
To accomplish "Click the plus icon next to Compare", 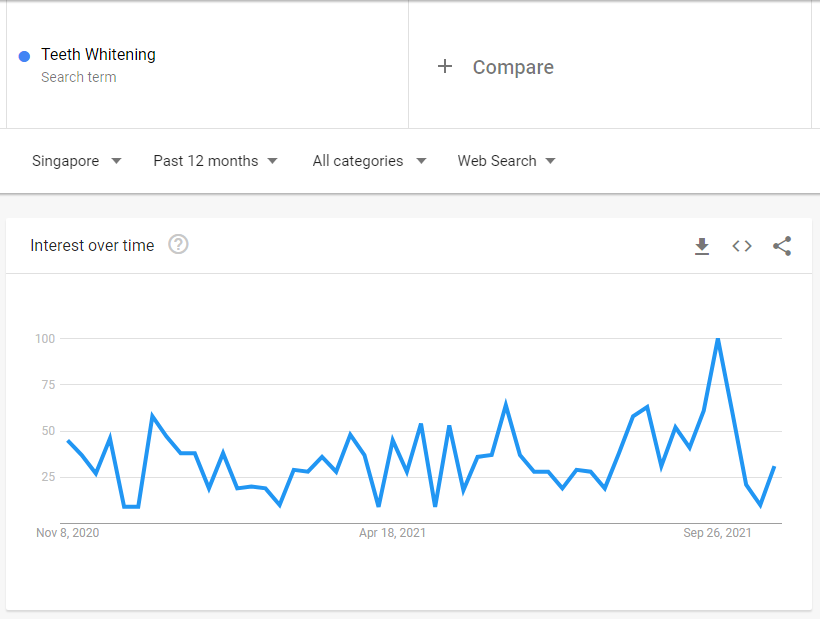I will pos(445,67).
